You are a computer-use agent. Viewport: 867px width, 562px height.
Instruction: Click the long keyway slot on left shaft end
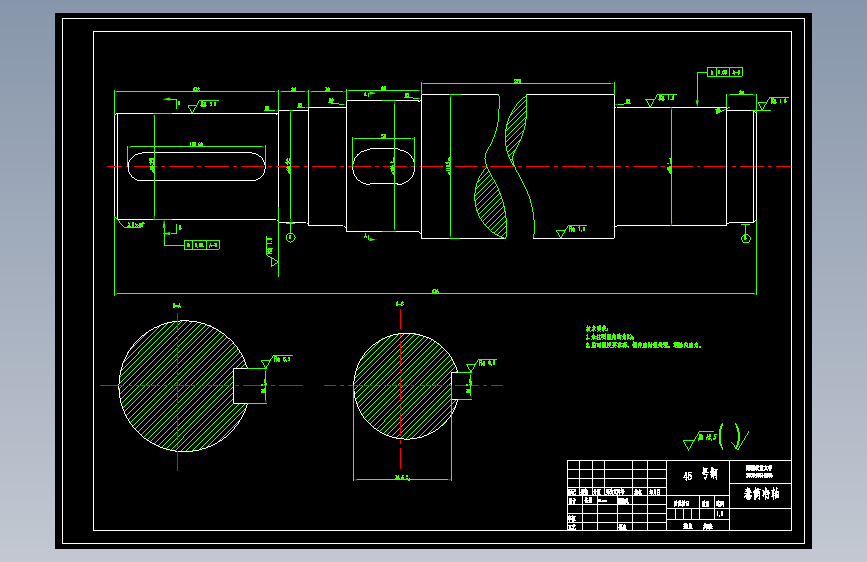pos(197,166)
